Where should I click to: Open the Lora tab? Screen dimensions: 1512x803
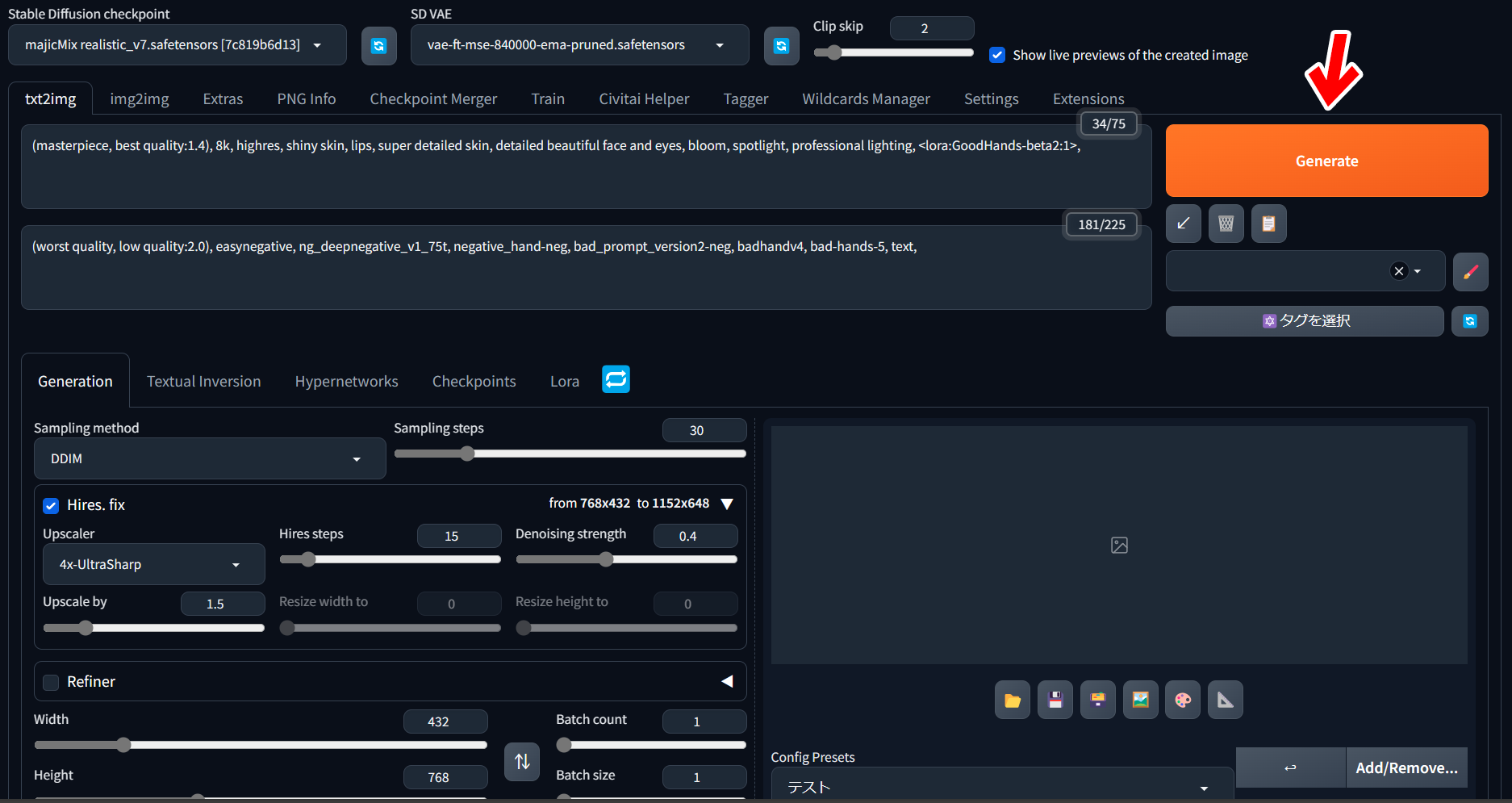coord(564,381)
